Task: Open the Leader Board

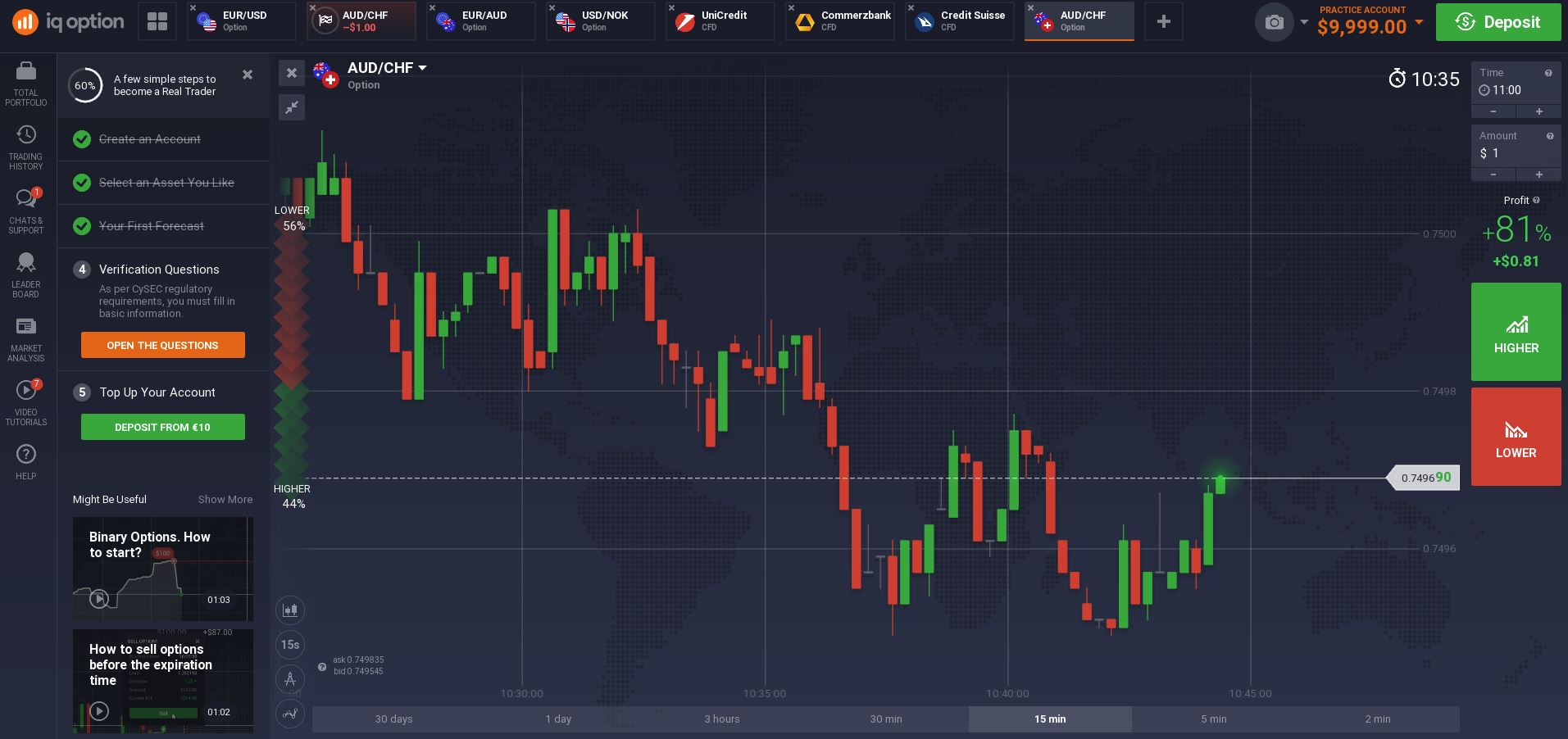Action: click(x=26, y=275)
